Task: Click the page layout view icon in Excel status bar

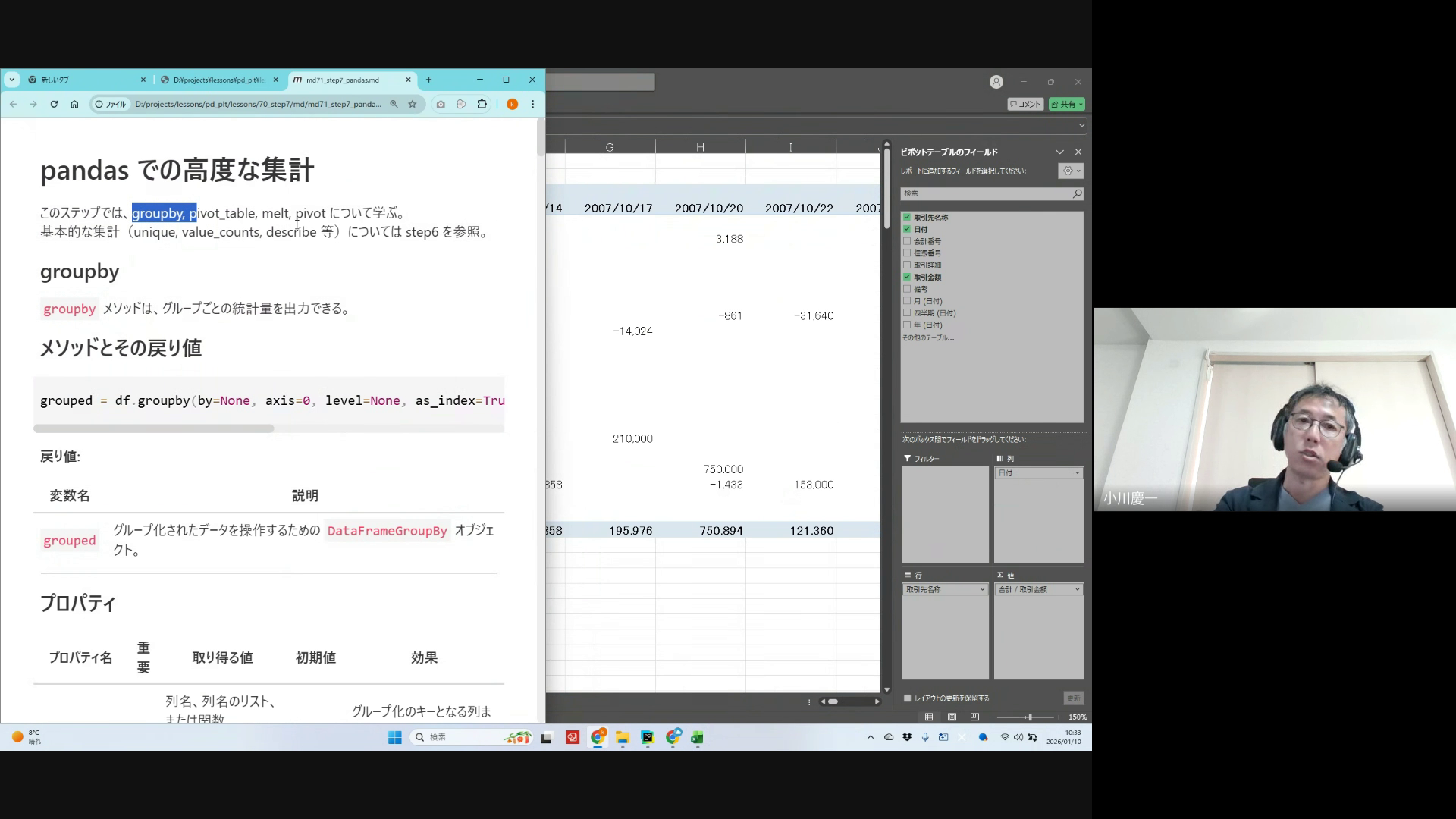Action: pyautogui.click(x=952, y=717)
